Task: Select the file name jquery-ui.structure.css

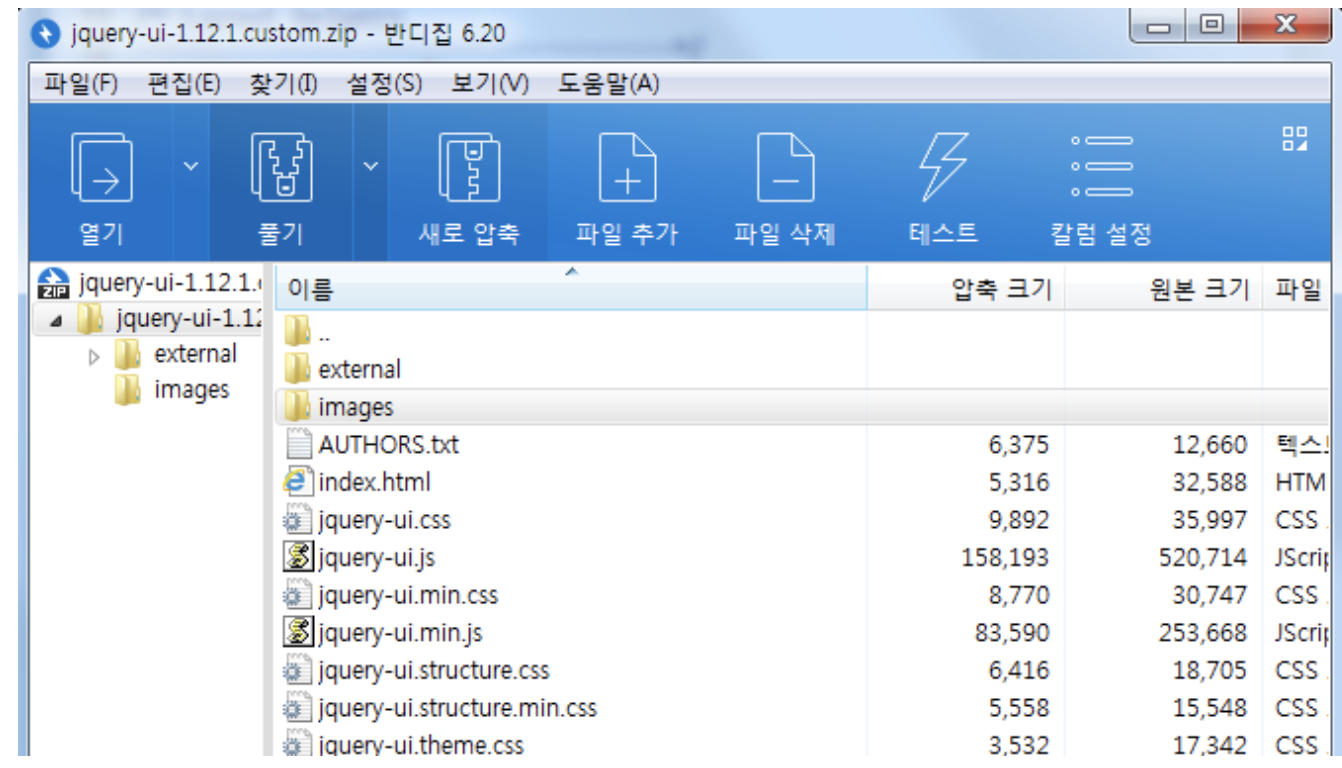Action: coord(434,671)
